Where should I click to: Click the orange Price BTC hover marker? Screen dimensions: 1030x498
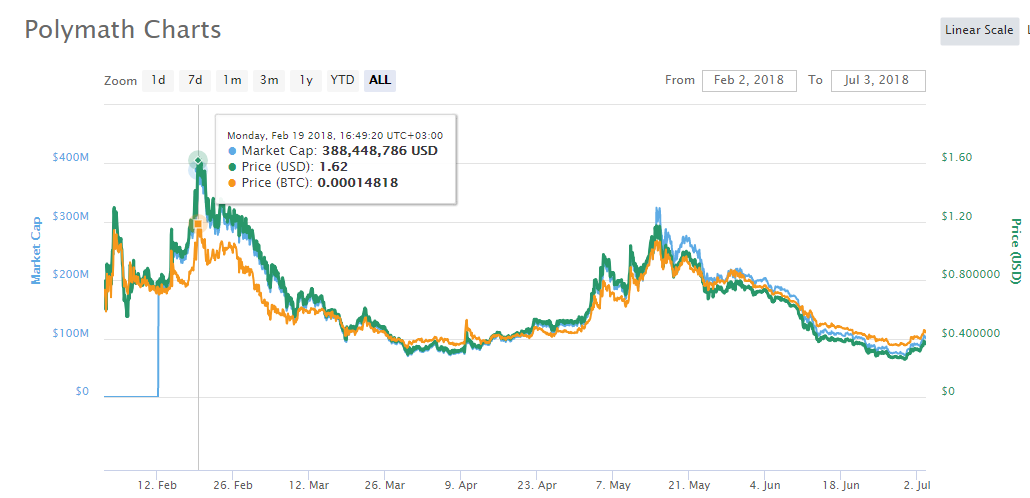[x=198, y=225]
